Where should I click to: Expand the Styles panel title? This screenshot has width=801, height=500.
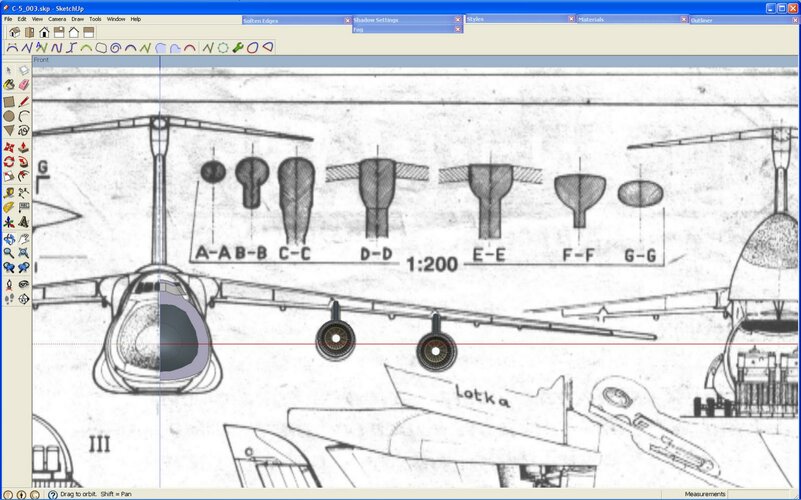tap(475, 19)
